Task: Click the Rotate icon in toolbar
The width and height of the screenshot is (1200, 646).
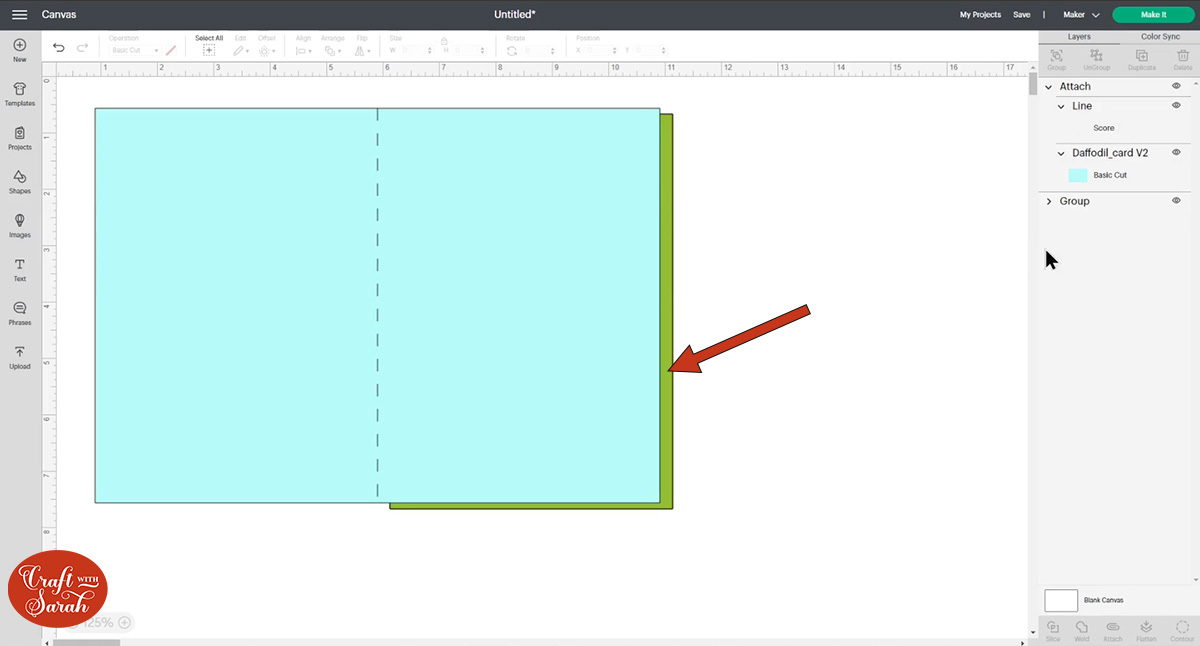Action: (512, 50)
